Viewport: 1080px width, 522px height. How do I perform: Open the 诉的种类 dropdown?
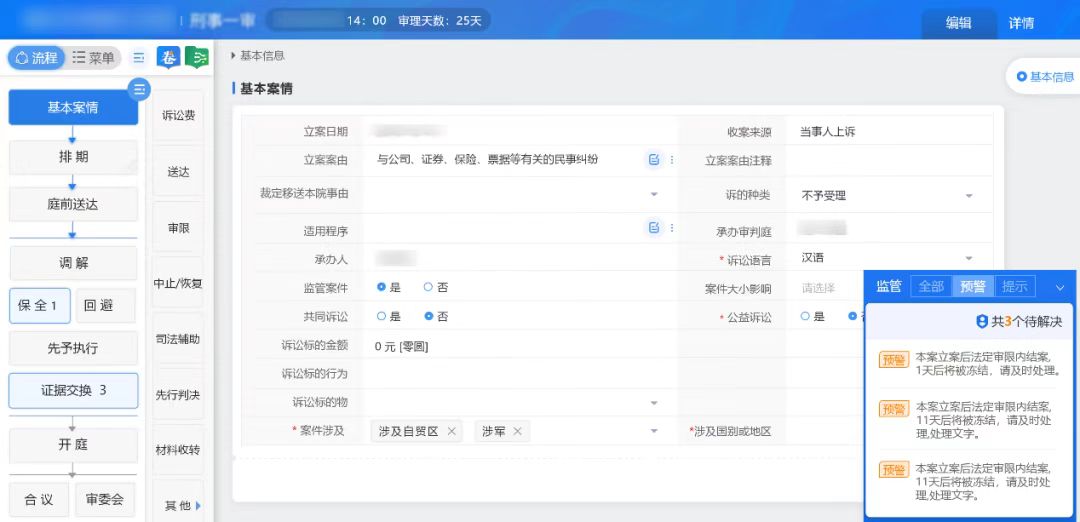[968, 196]
